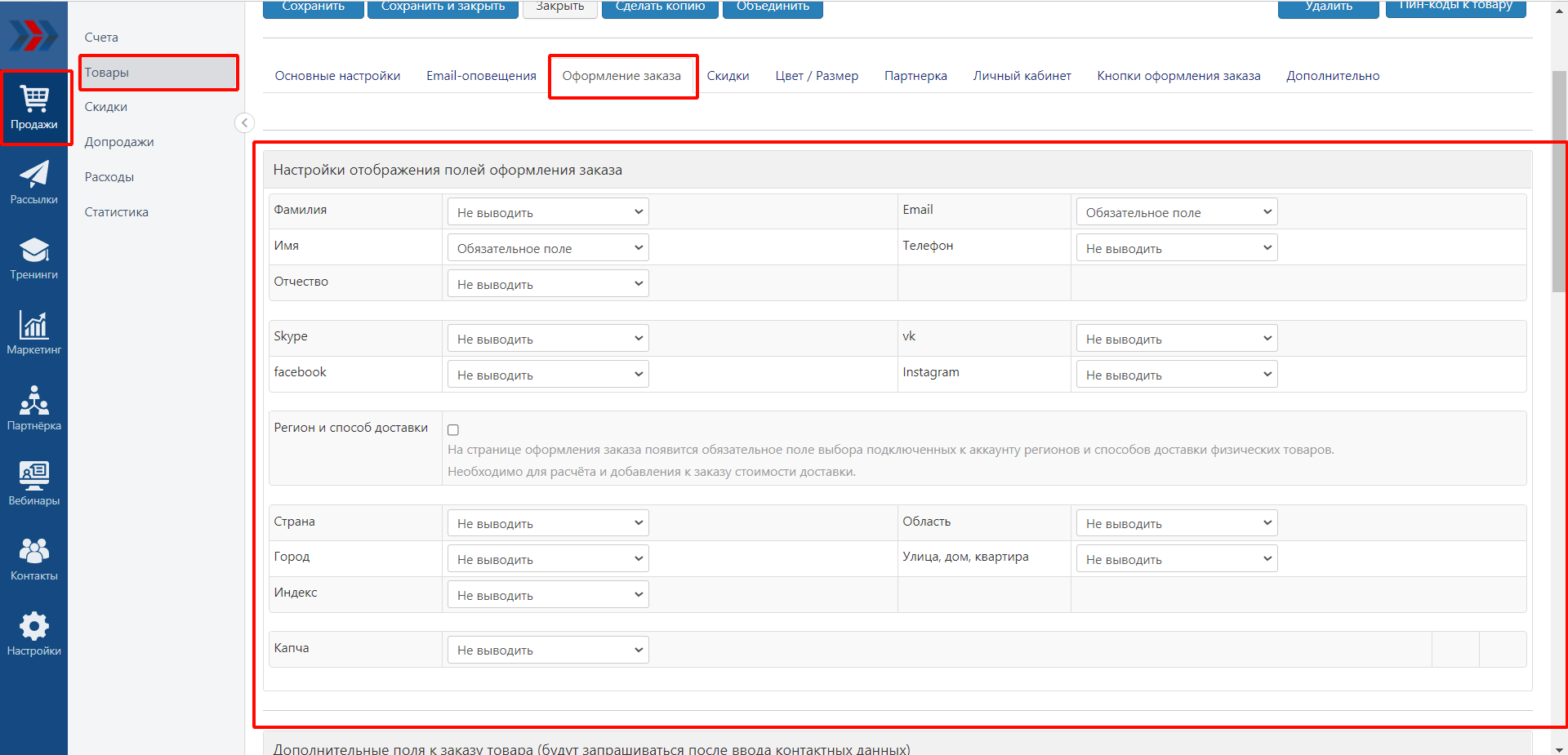
Task: Open the Настройки gear section
Action: [x=34, y=634]
